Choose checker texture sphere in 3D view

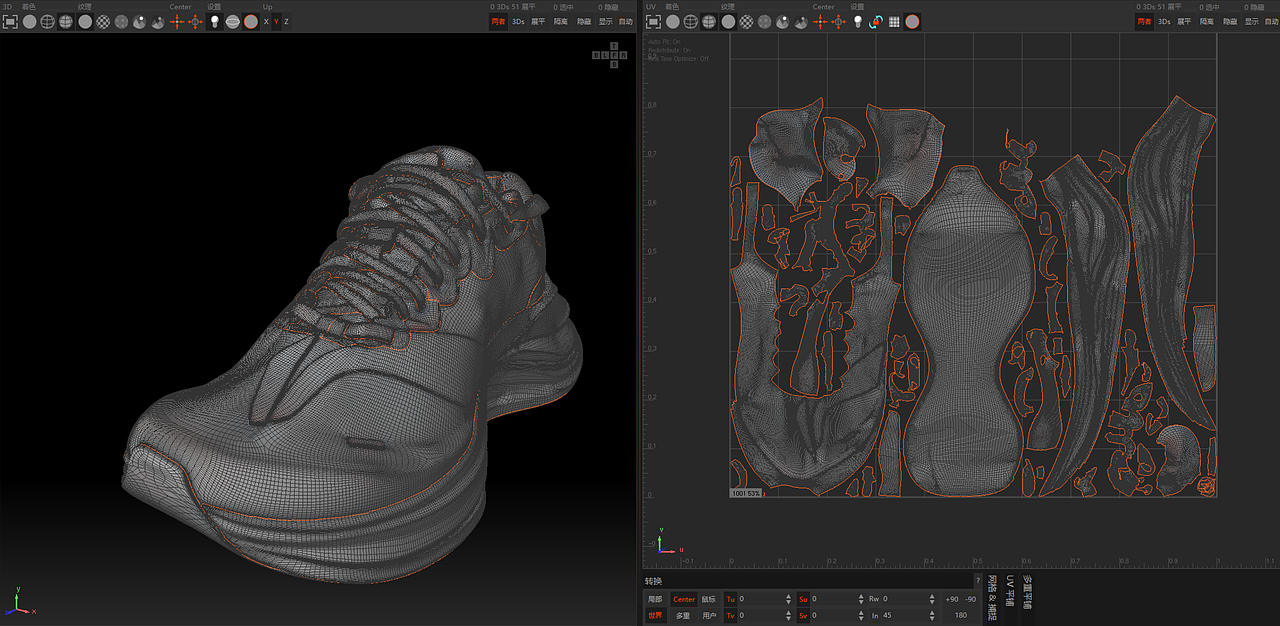pos(103,21)
